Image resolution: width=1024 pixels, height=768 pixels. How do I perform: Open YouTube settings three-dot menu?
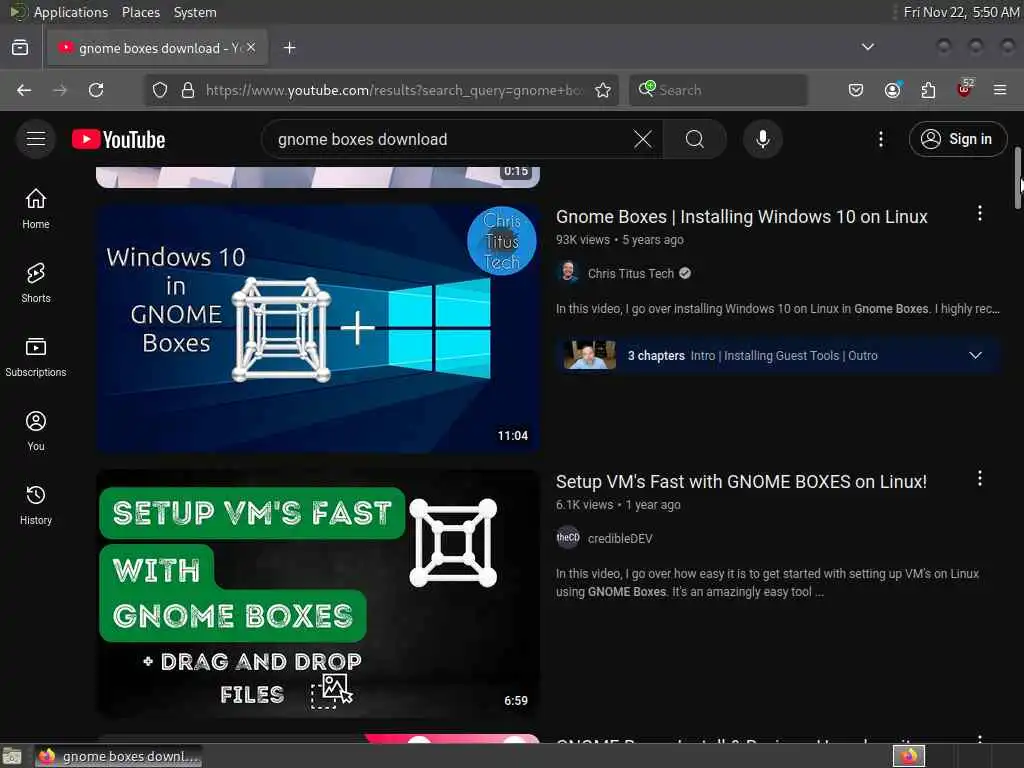pos(881,139)
